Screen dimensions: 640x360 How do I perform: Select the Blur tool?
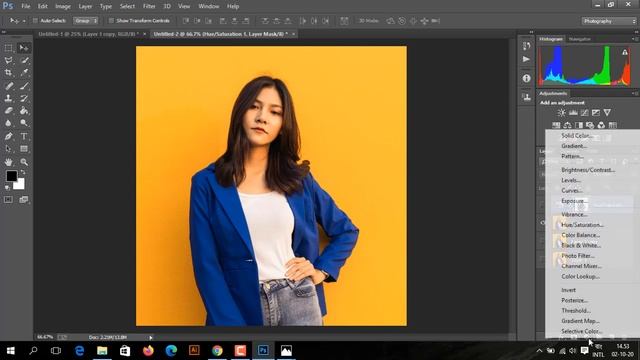8,123
